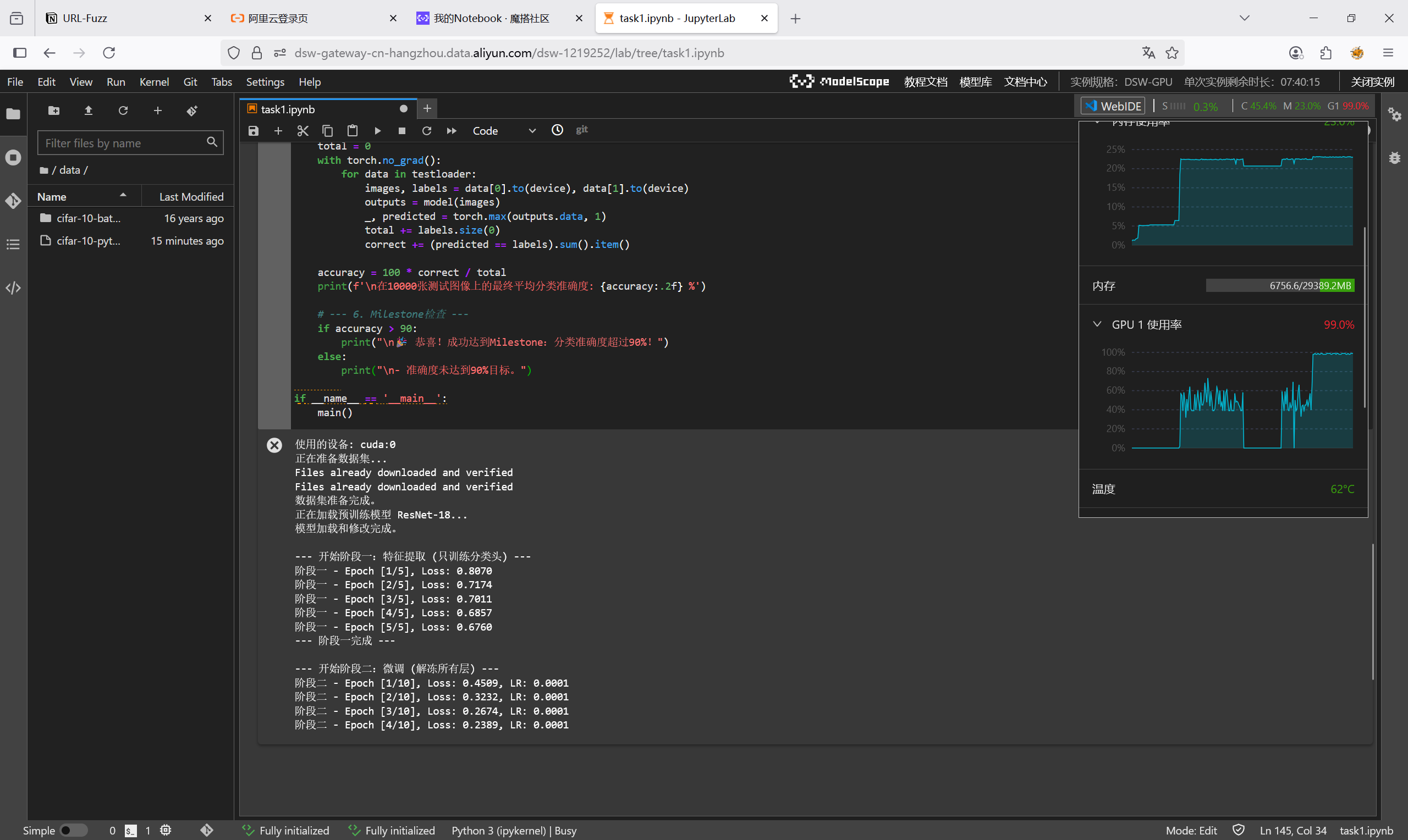Restart kernel and run all cells
Viewport: 1408px width, 840px height.
(451, 131)
